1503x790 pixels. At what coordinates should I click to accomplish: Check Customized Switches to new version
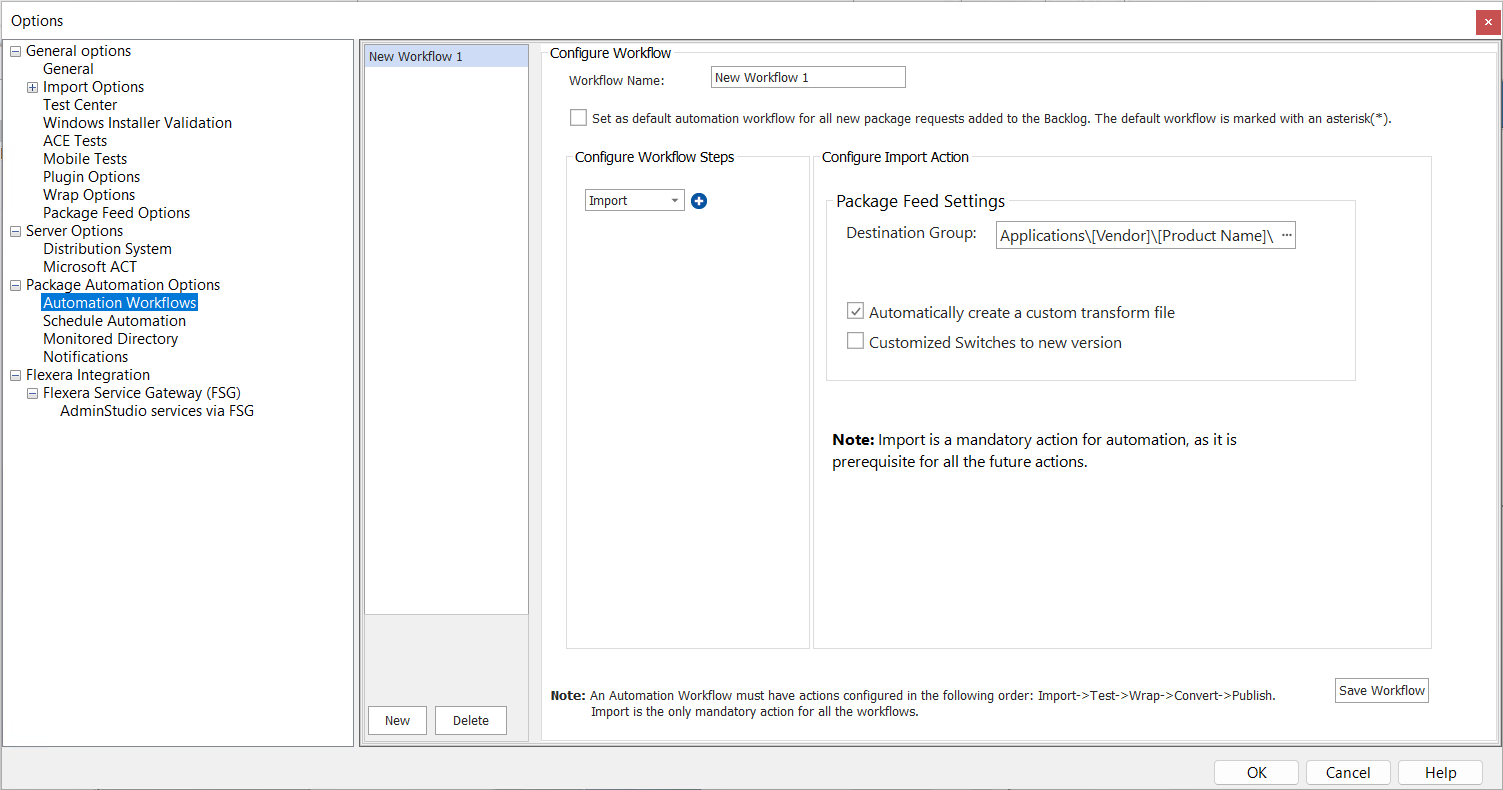855,341
